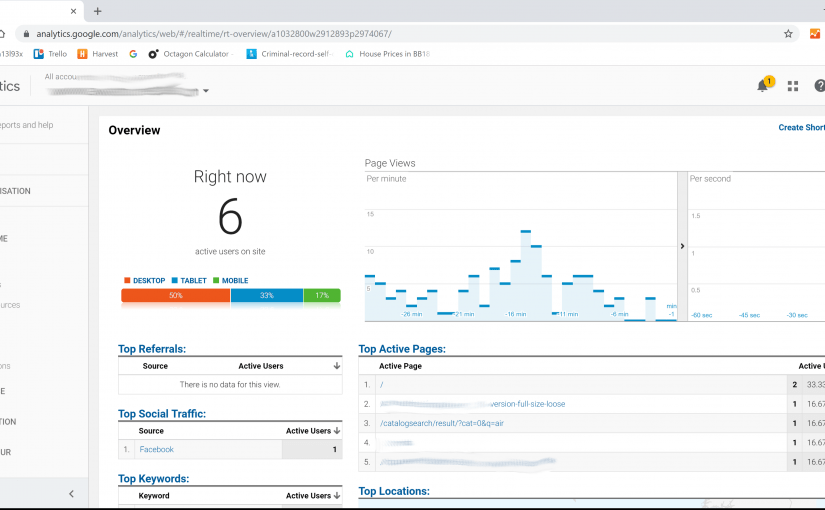Open the /catalogsearch/result active page link

coord(435,423)
